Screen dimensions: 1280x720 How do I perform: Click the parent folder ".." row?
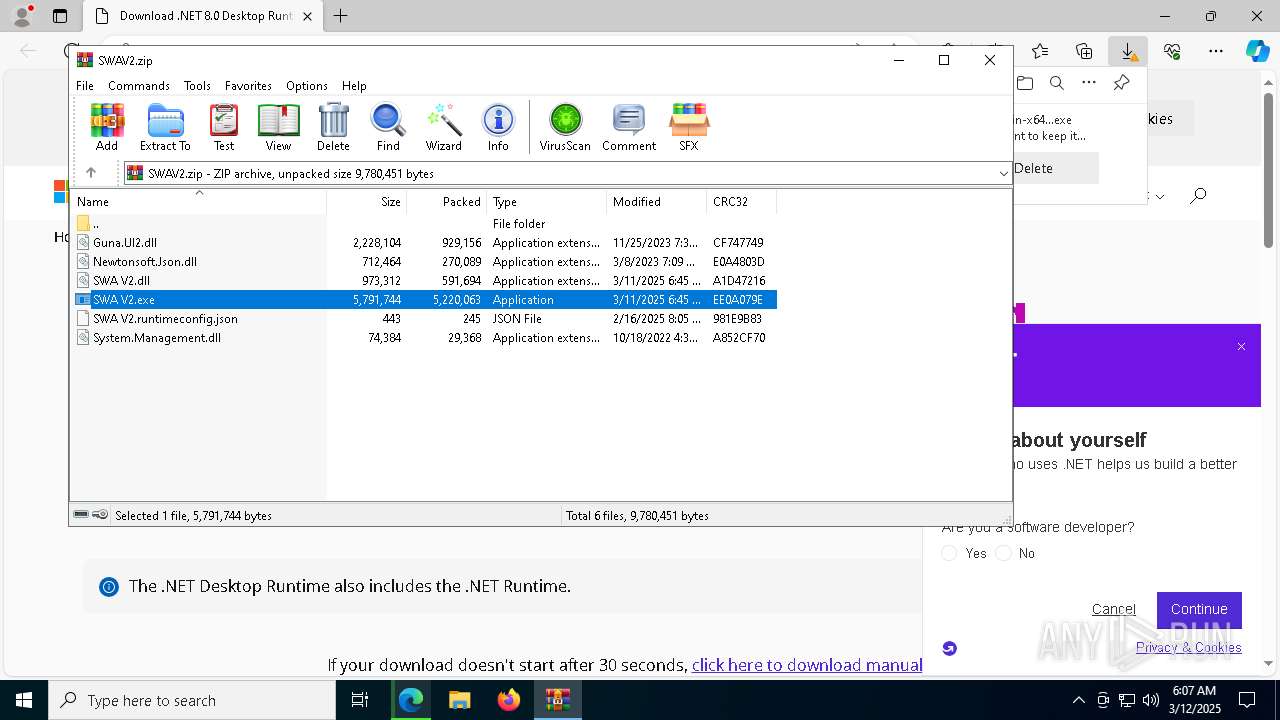[96, 224]
